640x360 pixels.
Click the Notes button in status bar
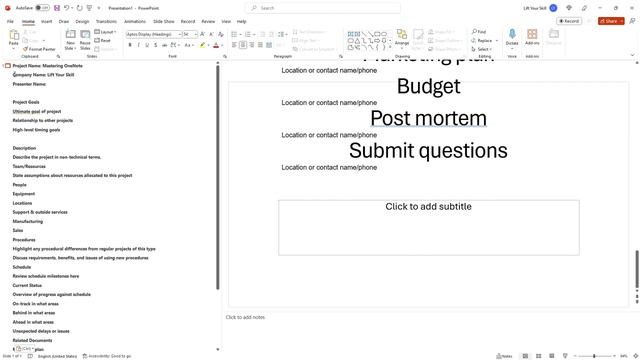click(504, 356)
